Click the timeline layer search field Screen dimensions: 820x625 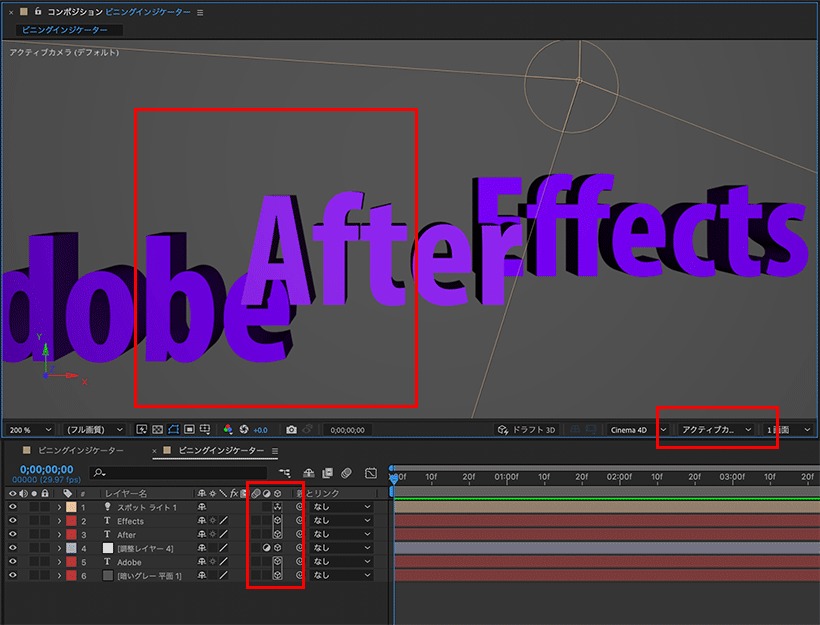[178, 473]
